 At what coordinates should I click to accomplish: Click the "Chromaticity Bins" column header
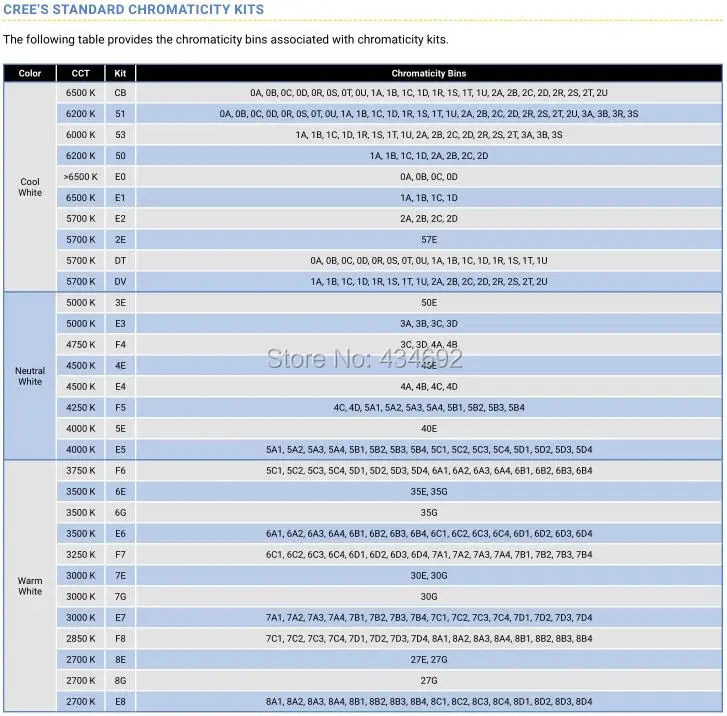[x=429, y=73]
